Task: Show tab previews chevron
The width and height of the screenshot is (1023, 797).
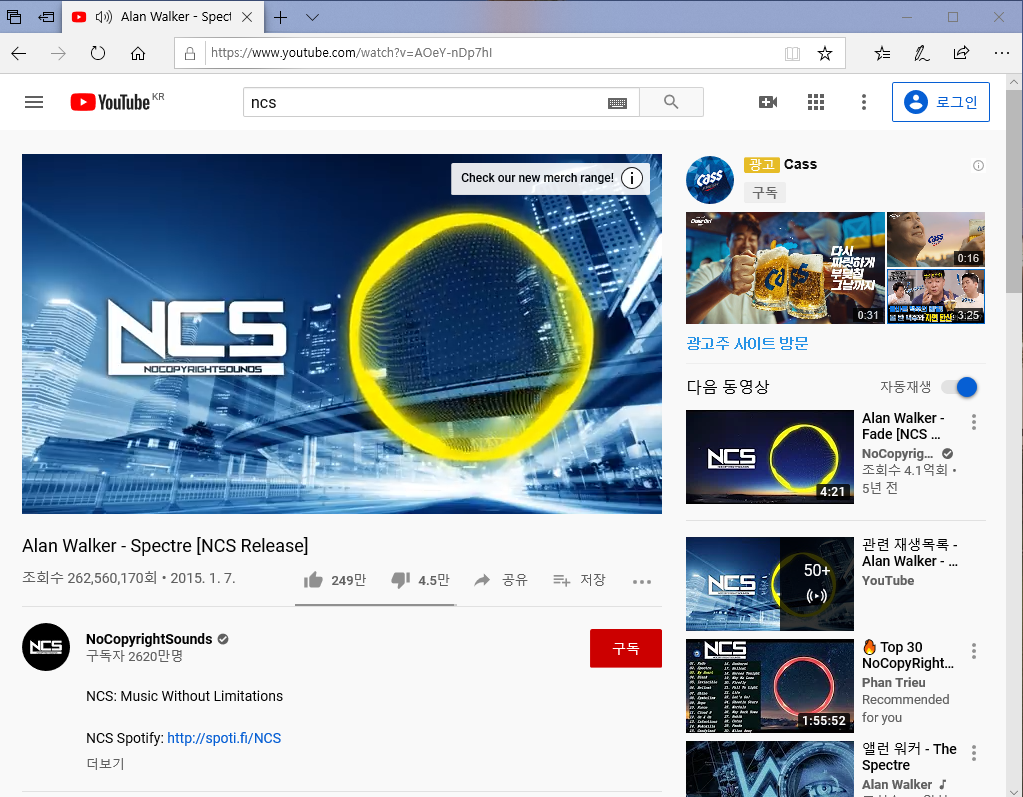Action: (x=313, y=18)
